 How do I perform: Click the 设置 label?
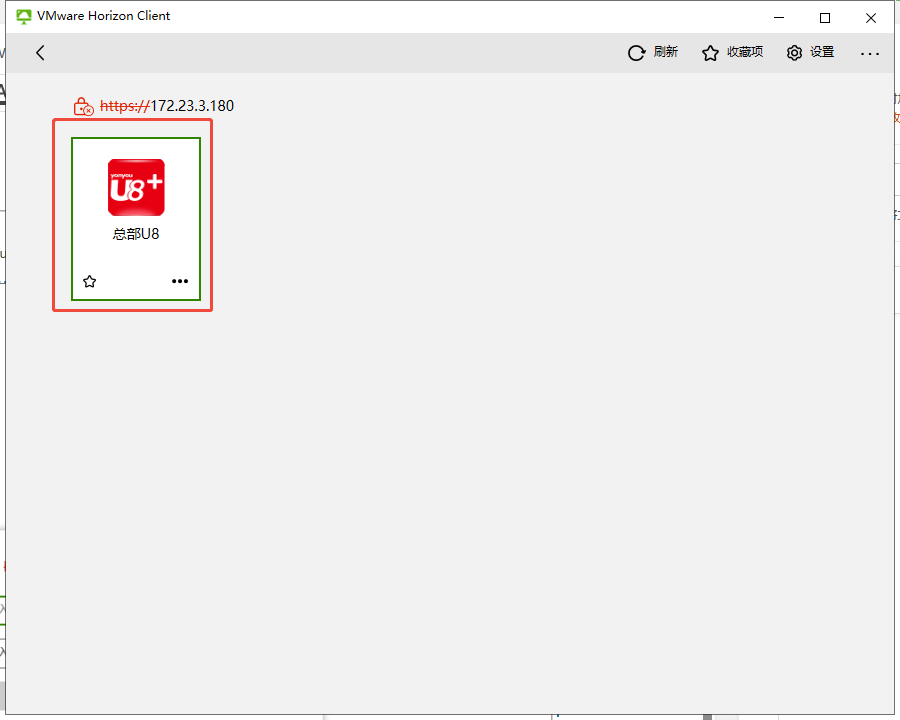tap(822, 52)
